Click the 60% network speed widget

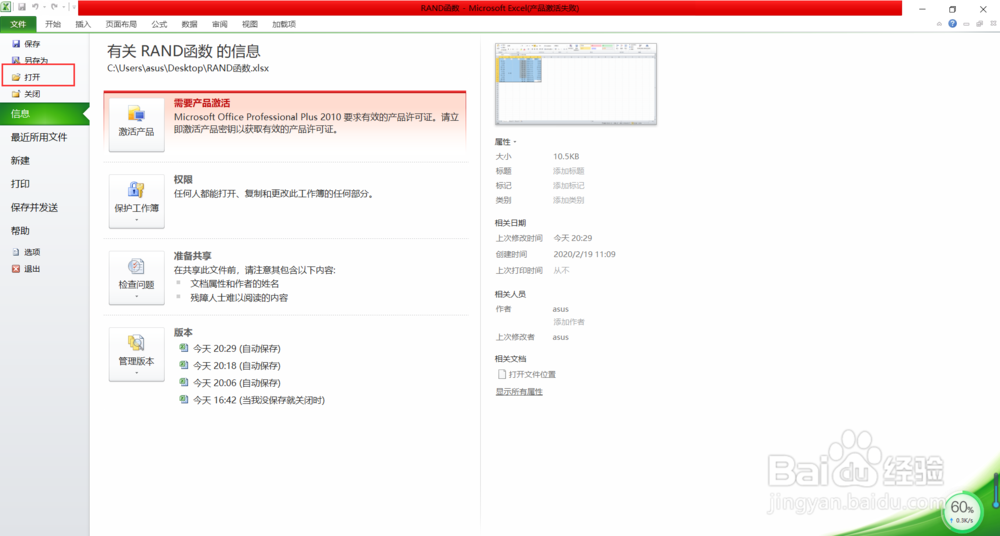(x=962, y=512)
